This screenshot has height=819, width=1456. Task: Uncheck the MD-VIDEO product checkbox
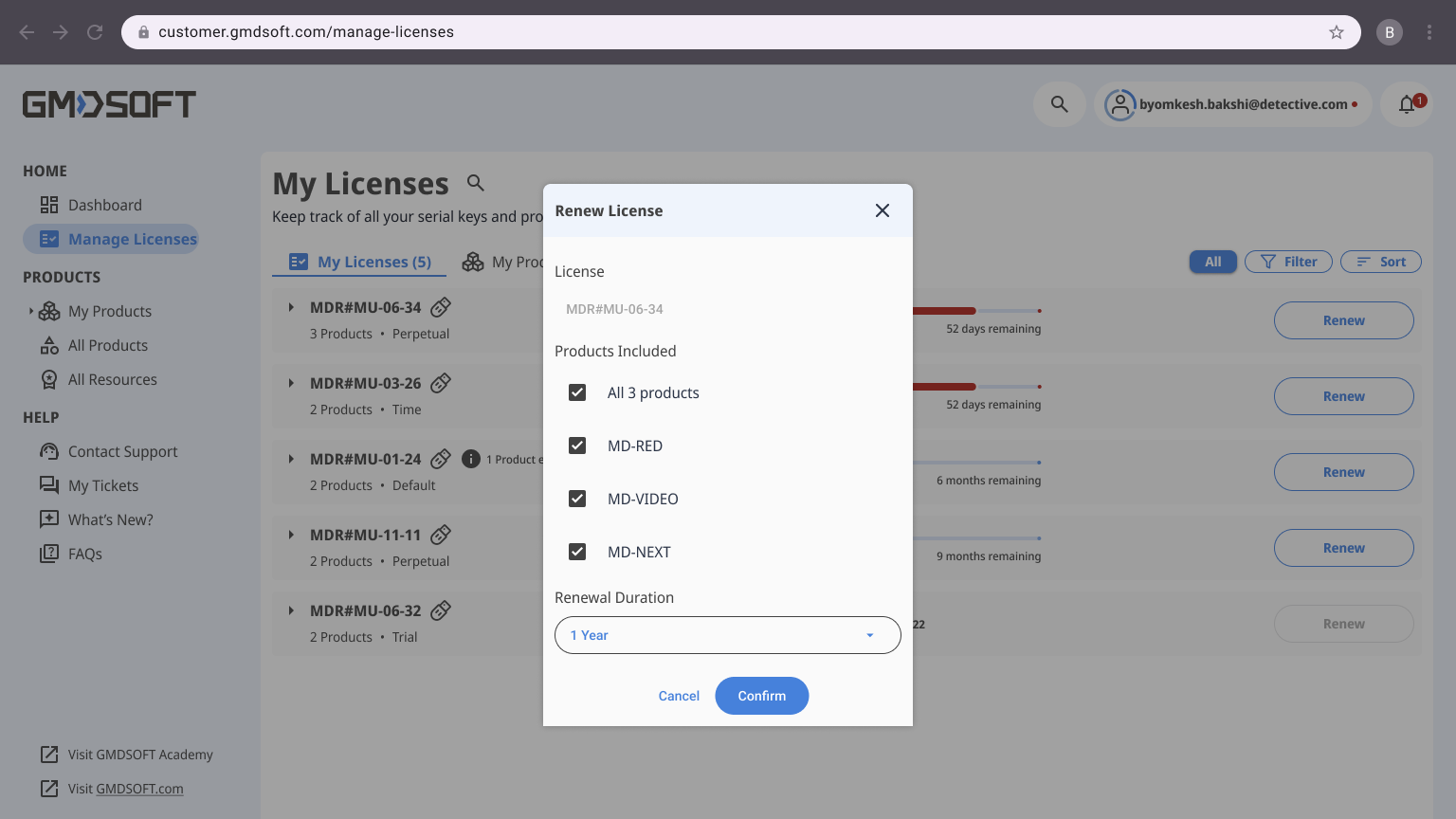coord(577,499)
